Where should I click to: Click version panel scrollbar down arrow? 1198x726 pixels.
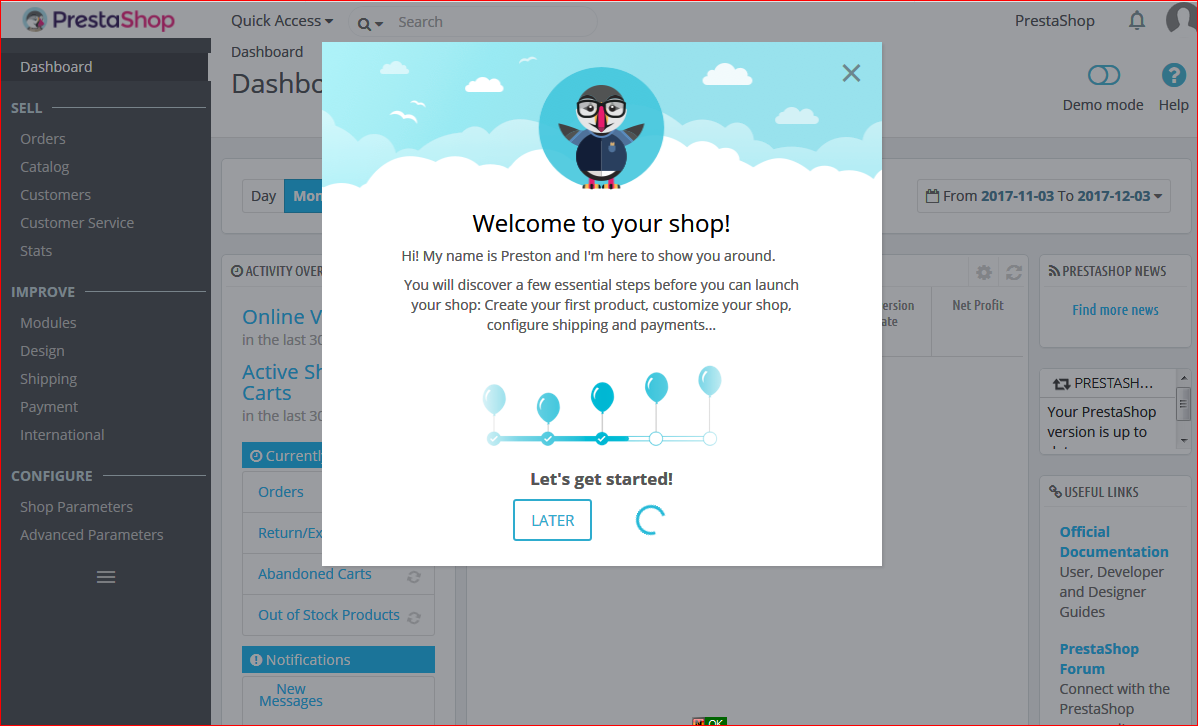click(1183, 440)
